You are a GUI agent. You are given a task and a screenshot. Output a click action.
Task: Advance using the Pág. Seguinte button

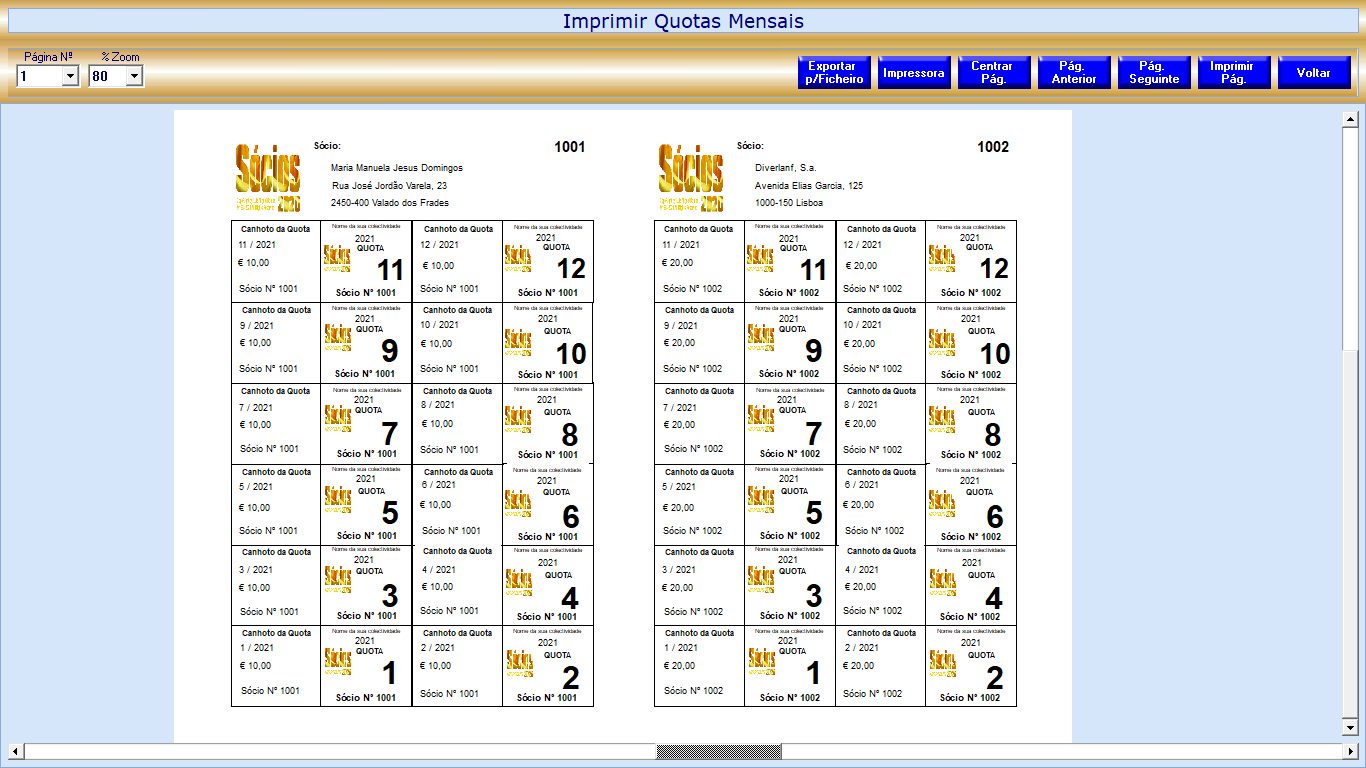(x=1153, y=73)
